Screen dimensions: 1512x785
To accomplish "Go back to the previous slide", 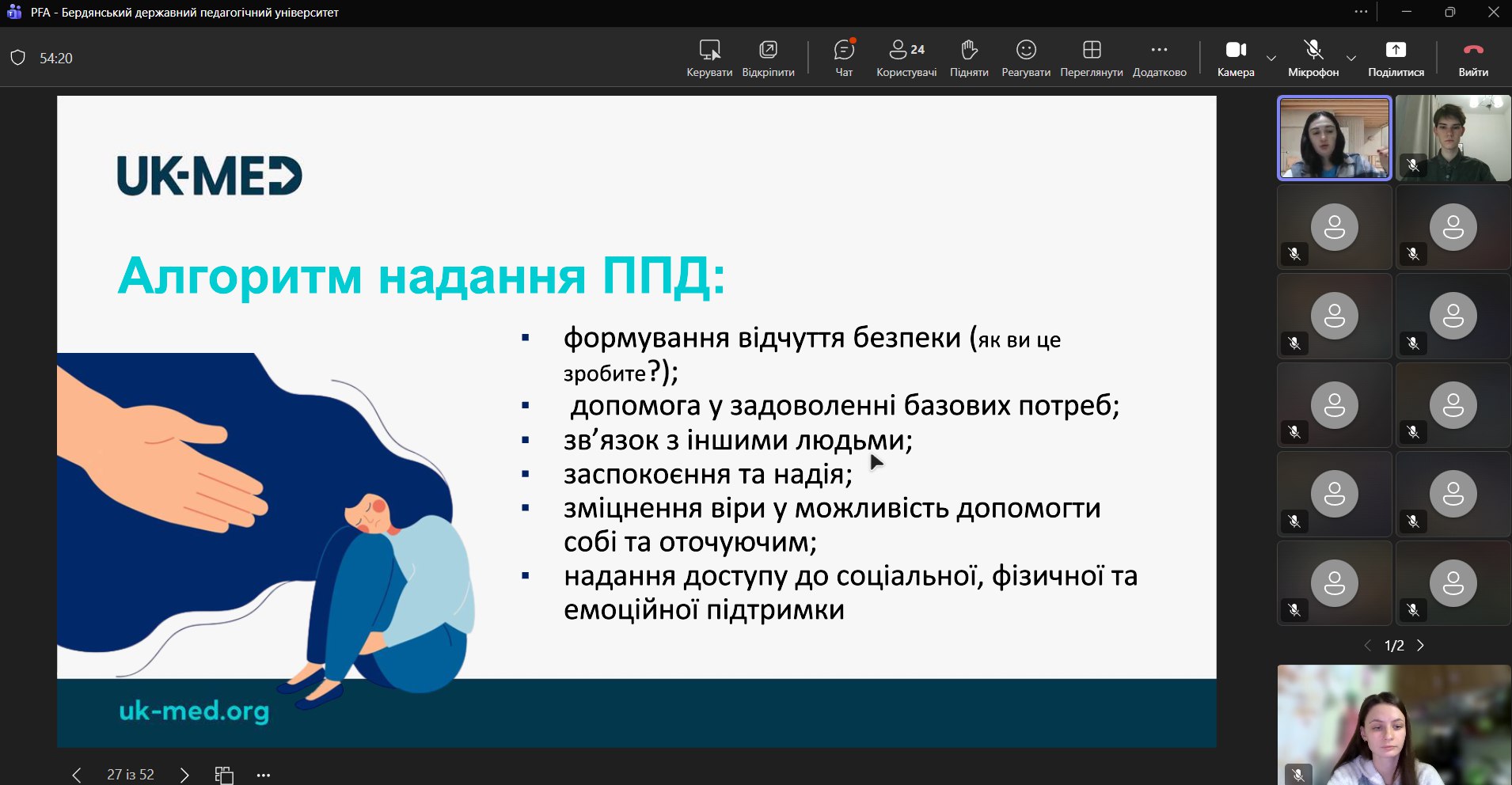I will coord(77,775).
